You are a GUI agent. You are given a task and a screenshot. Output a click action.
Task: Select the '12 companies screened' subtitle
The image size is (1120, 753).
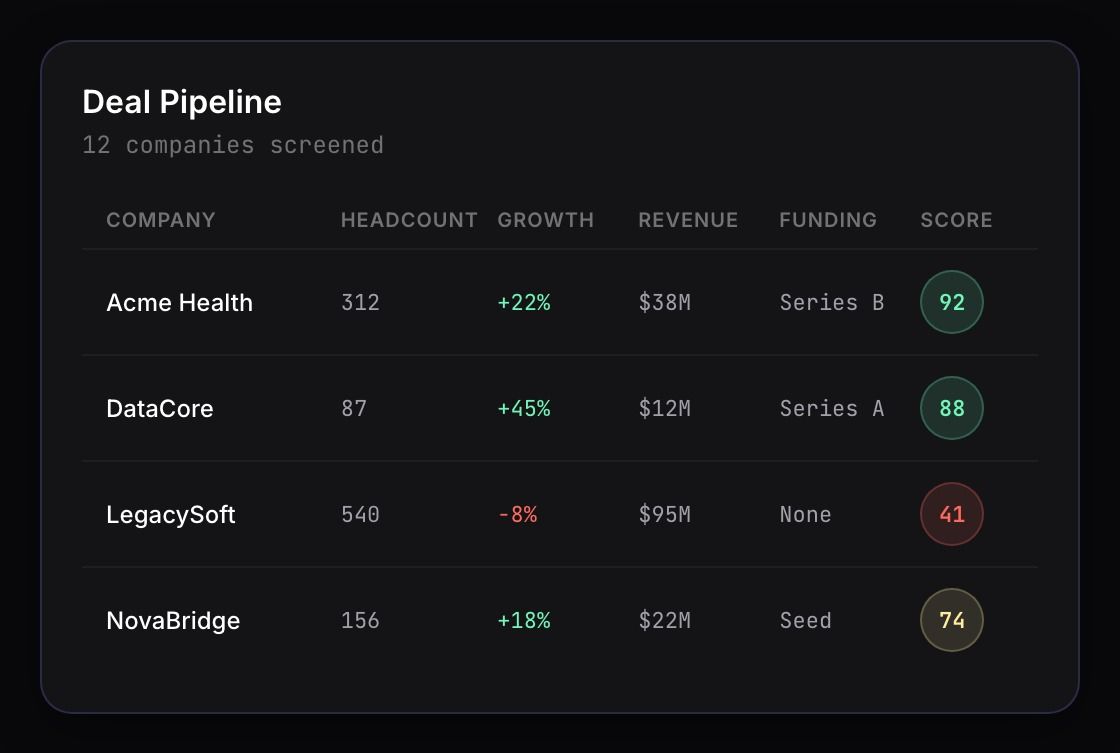click(233, 145)
